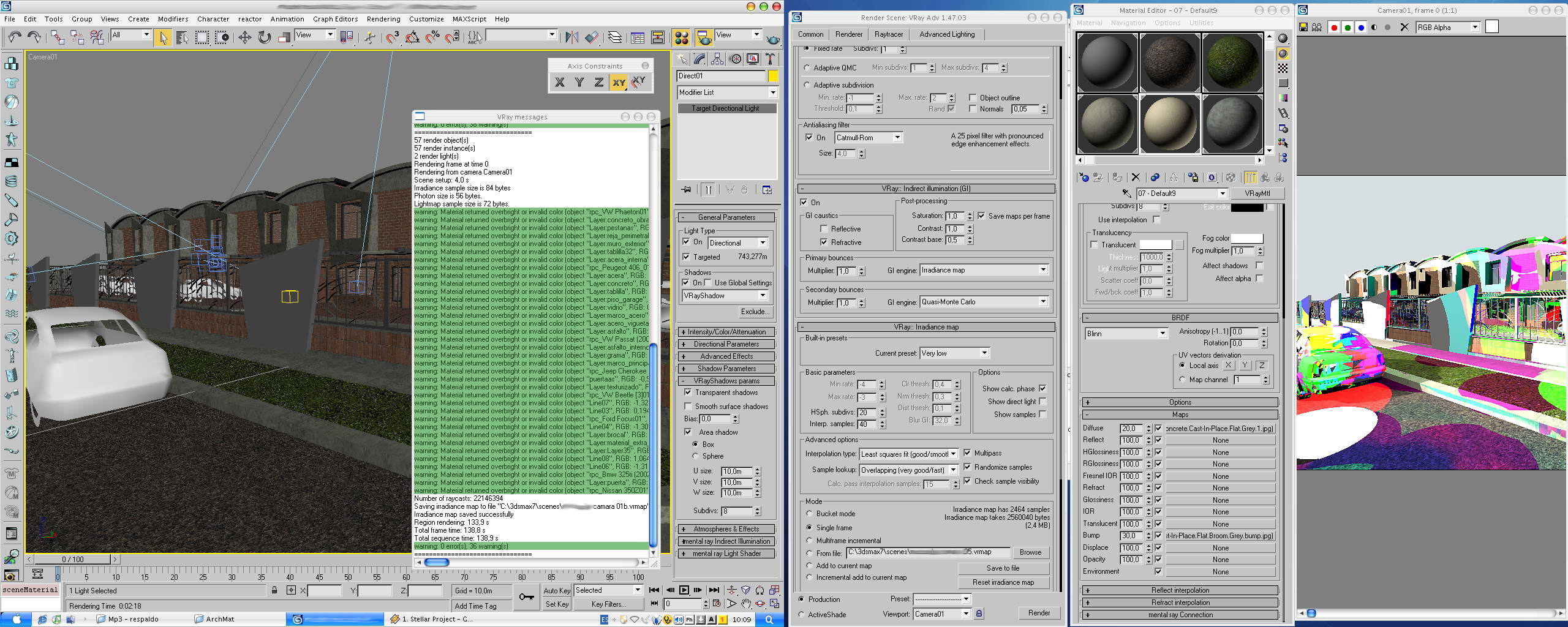
Task: Click the Exclude... button
Action: click(755, 312)
